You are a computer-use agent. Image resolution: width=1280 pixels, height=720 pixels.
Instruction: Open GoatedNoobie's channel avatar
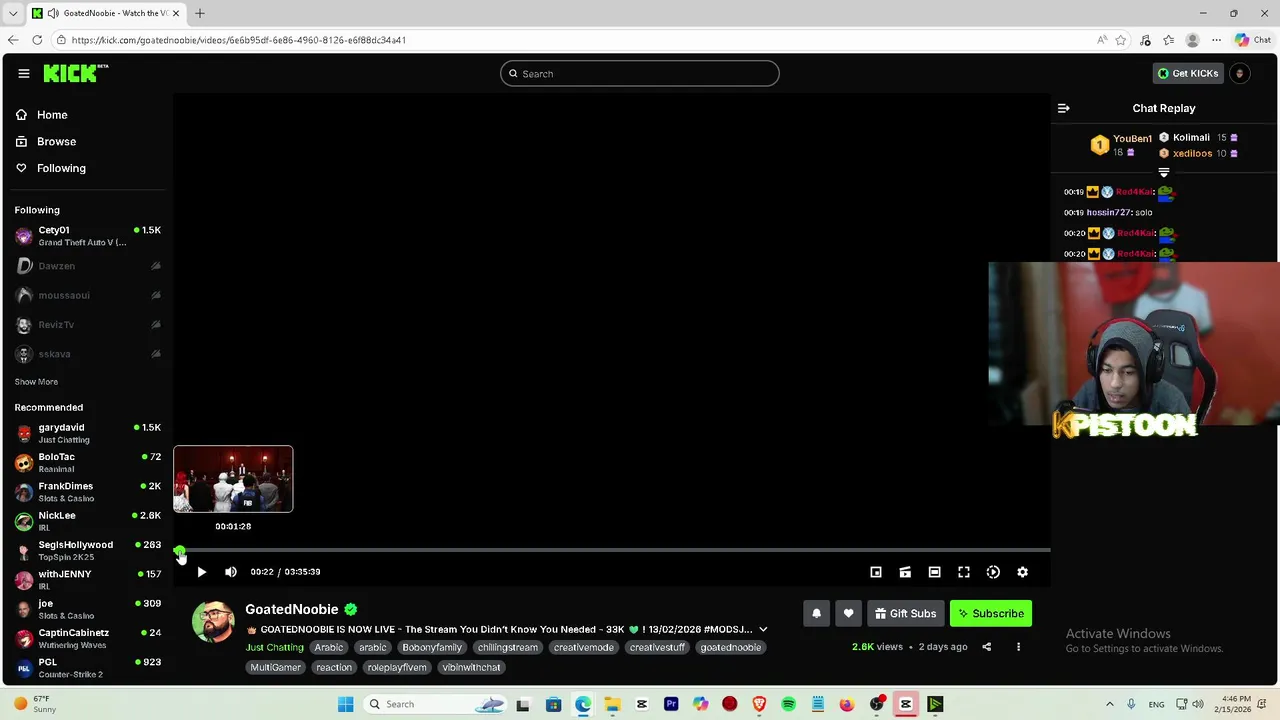(213, 622)
